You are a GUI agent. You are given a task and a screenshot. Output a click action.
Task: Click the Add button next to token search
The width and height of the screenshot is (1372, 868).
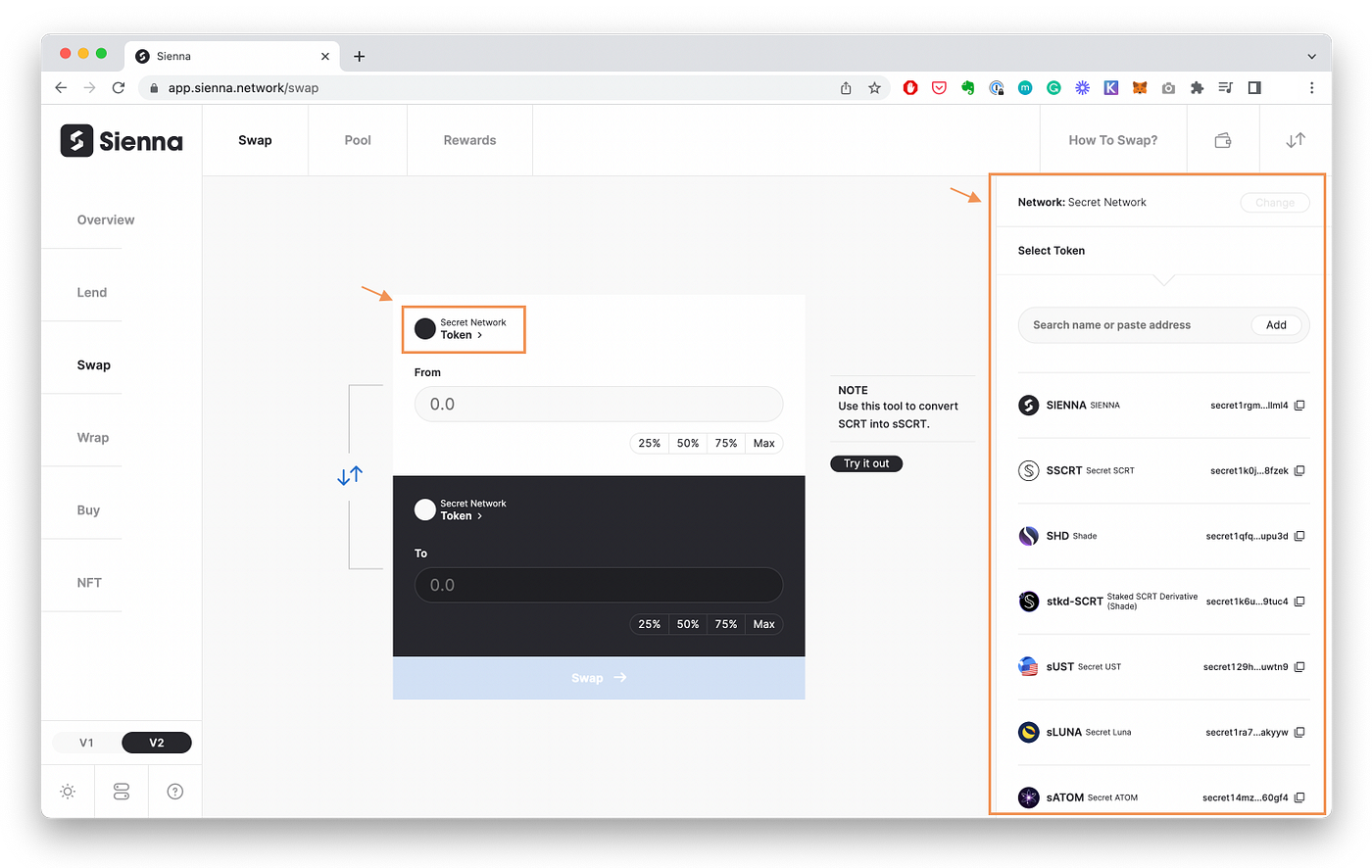click(x=1276, y=324)
